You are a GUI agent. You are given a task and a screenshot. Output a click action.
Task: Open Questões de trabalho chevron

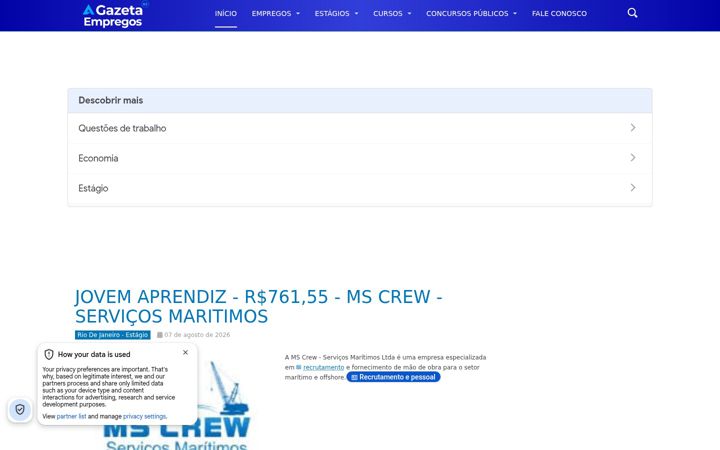point(633,128)
